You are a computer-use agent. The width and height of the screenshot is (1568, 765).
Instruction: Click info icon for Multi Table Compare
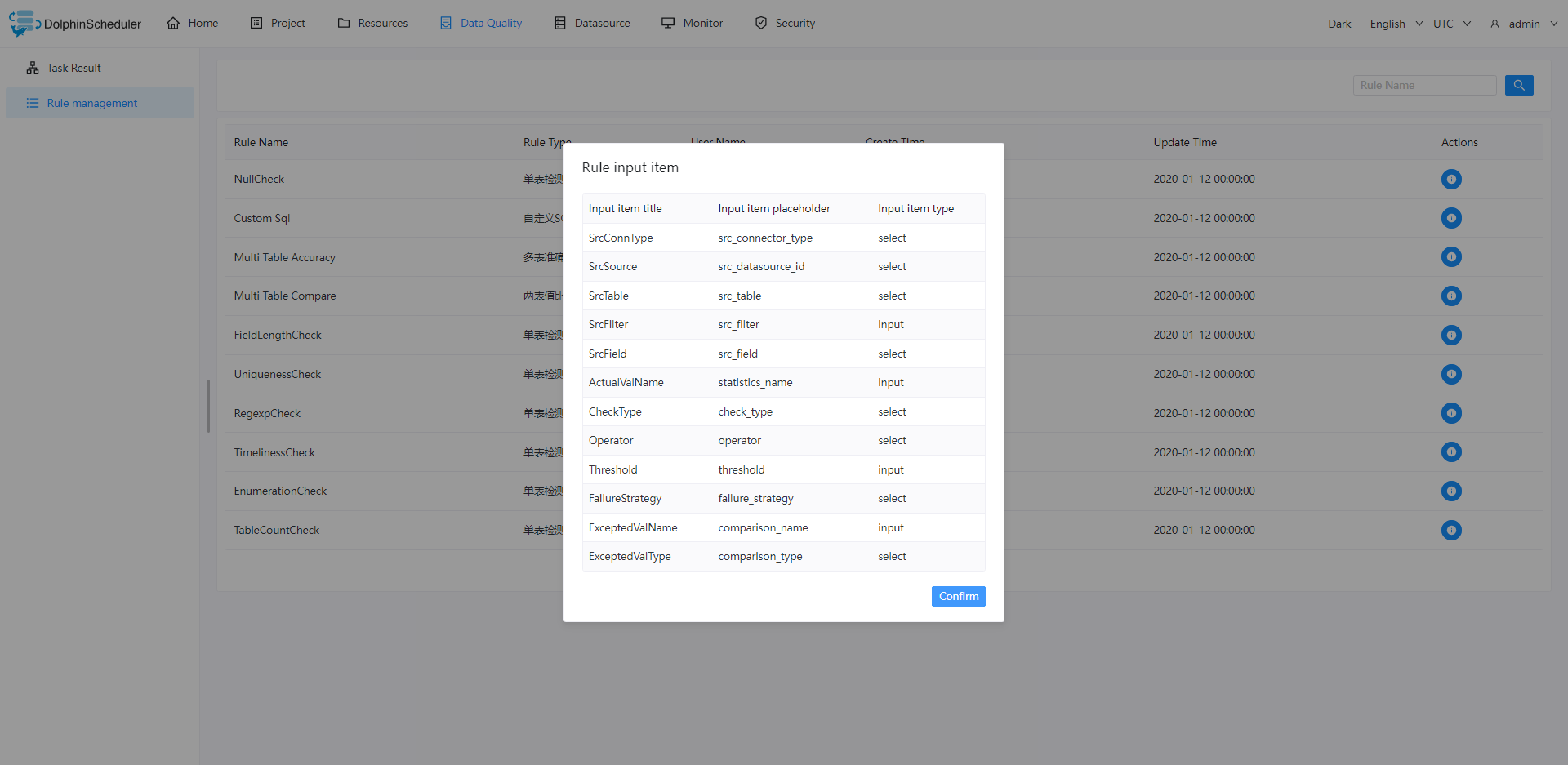pos(1450,296)
